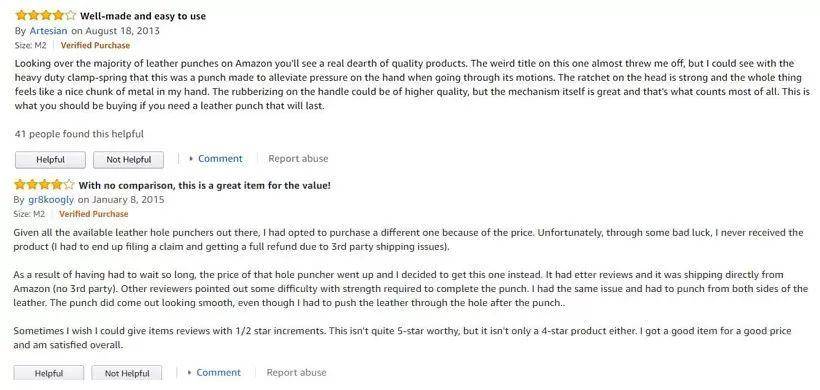Screen dimensions: 820x390
Task: Report abuse on Artesian's review
Action: tap(298, 158)
